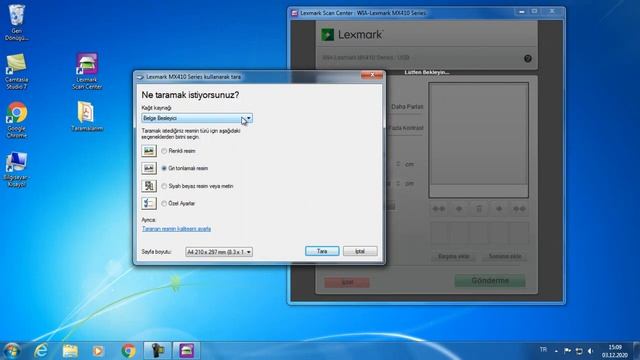This screenshot has height=360, width=640.
Task: Click the lower cm size stepper
Action: (398, 184)
